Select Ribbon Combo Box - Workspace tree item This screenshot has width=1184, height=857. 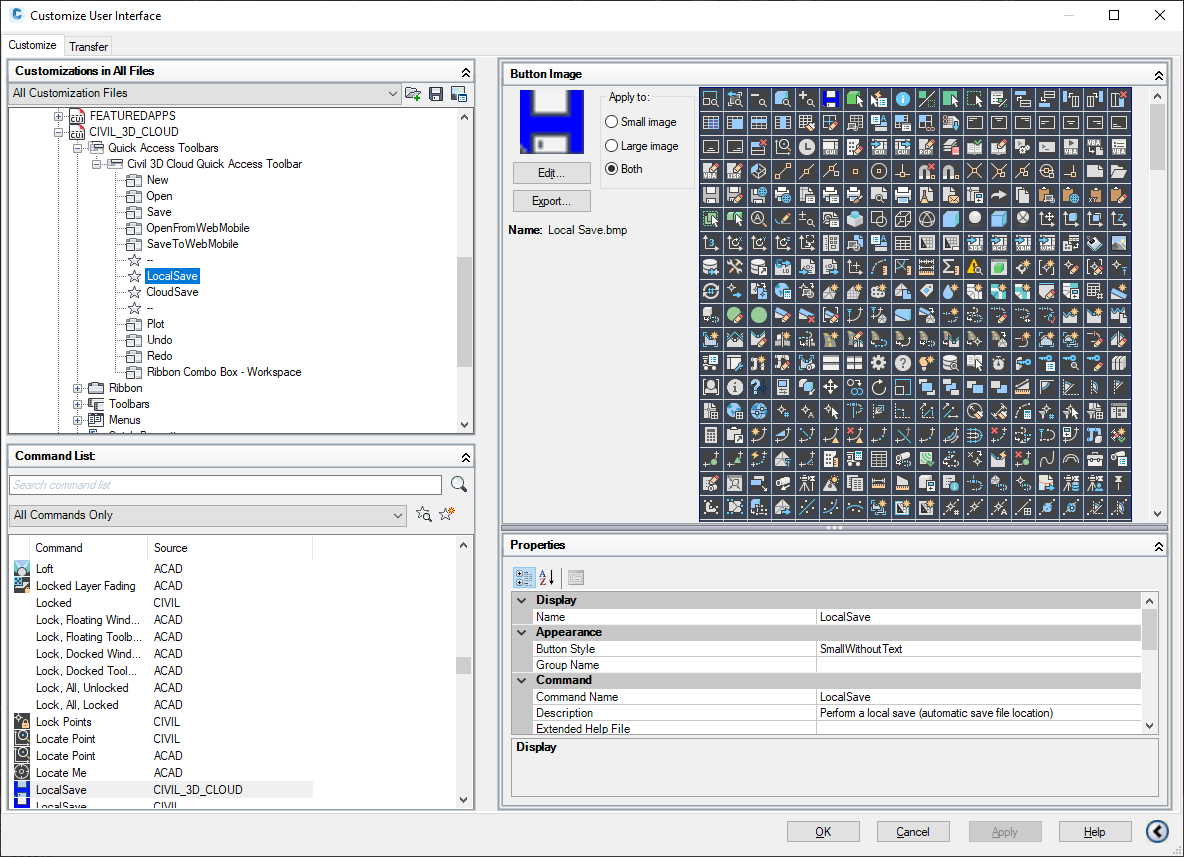coord(224,372)
